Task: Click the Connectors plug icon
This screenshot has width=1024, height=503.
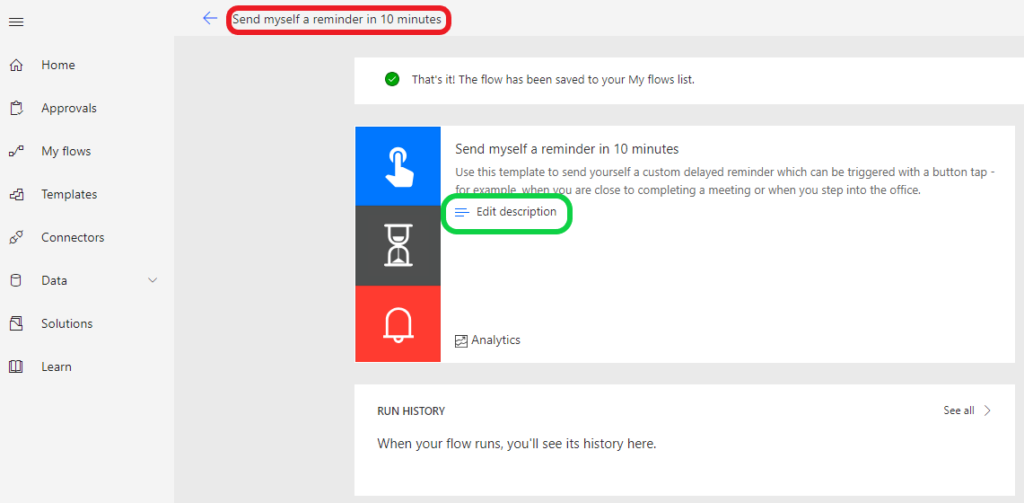Action: [x=16, y=238]
